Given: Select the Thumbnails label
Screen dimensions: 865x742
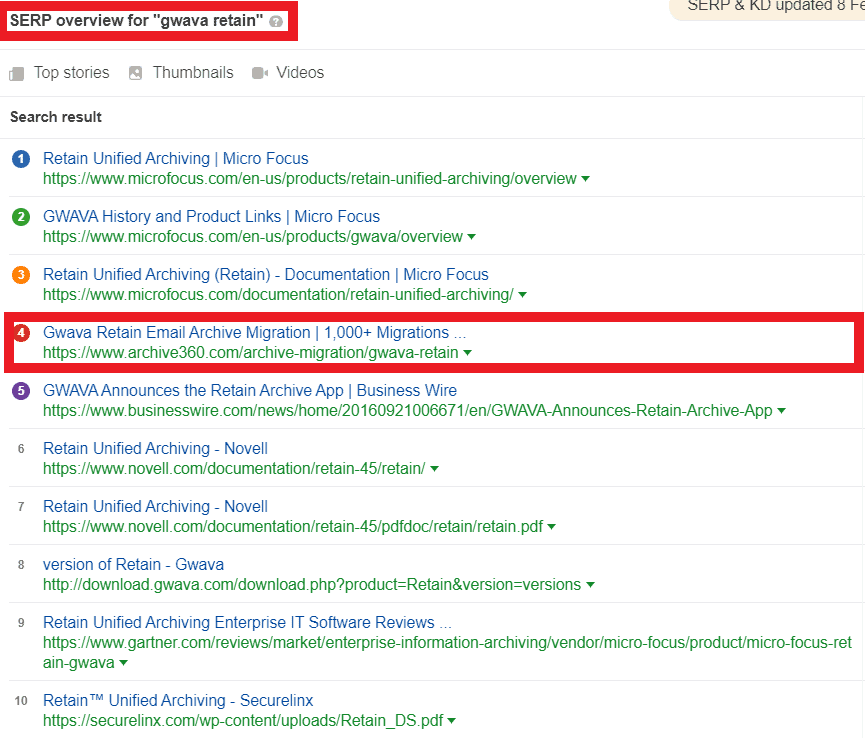Looking at the screenshot, I should [193, 73].
